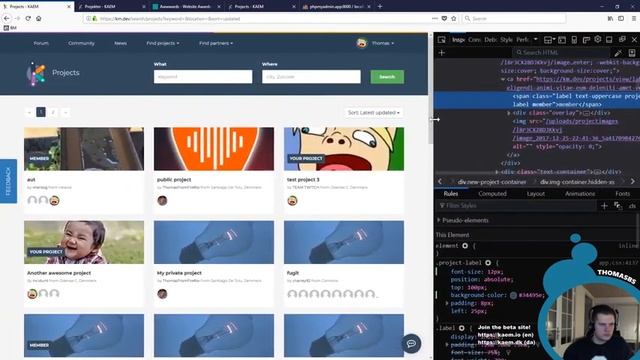The width and height of the screenshot is (640, 360).
Task: Click the What keyword input field
Action: click(203, 77)
